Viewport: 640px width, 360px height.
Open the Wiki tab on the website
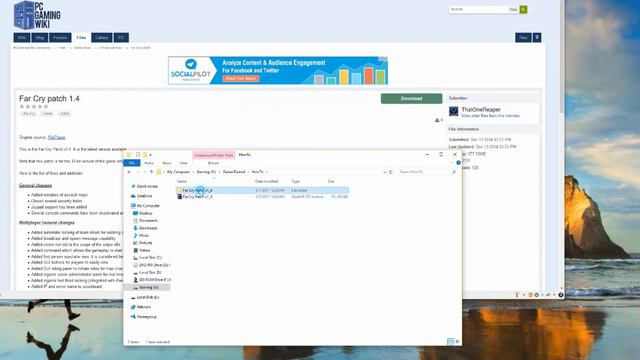click(x=22, y=38)
